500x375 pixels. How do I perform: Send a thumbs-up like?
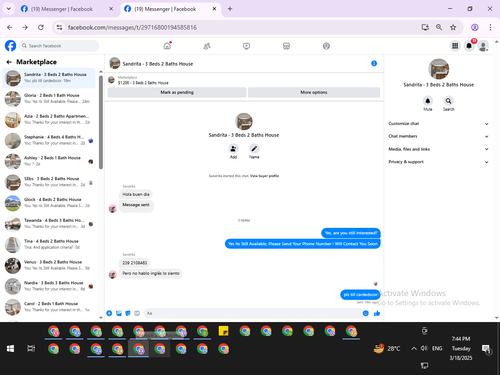point(377,313)
